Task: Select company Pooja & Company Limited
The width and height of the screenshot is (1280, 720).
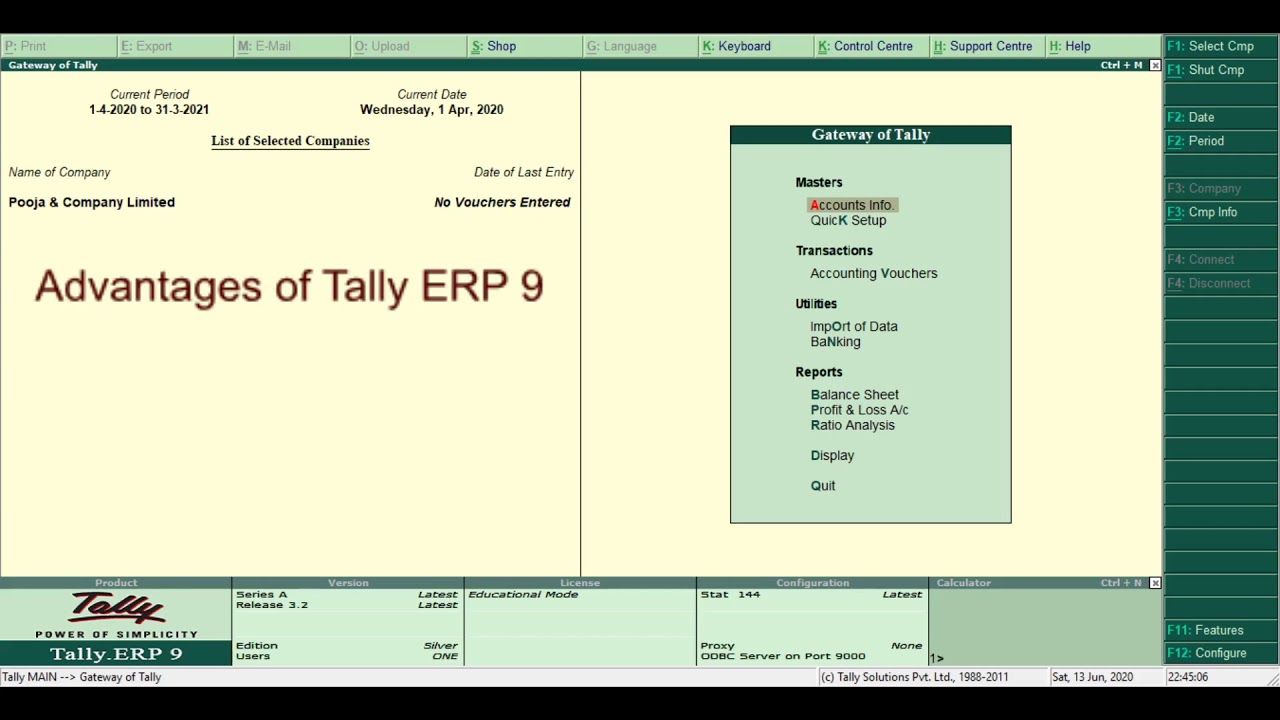Action: point(92,202)
